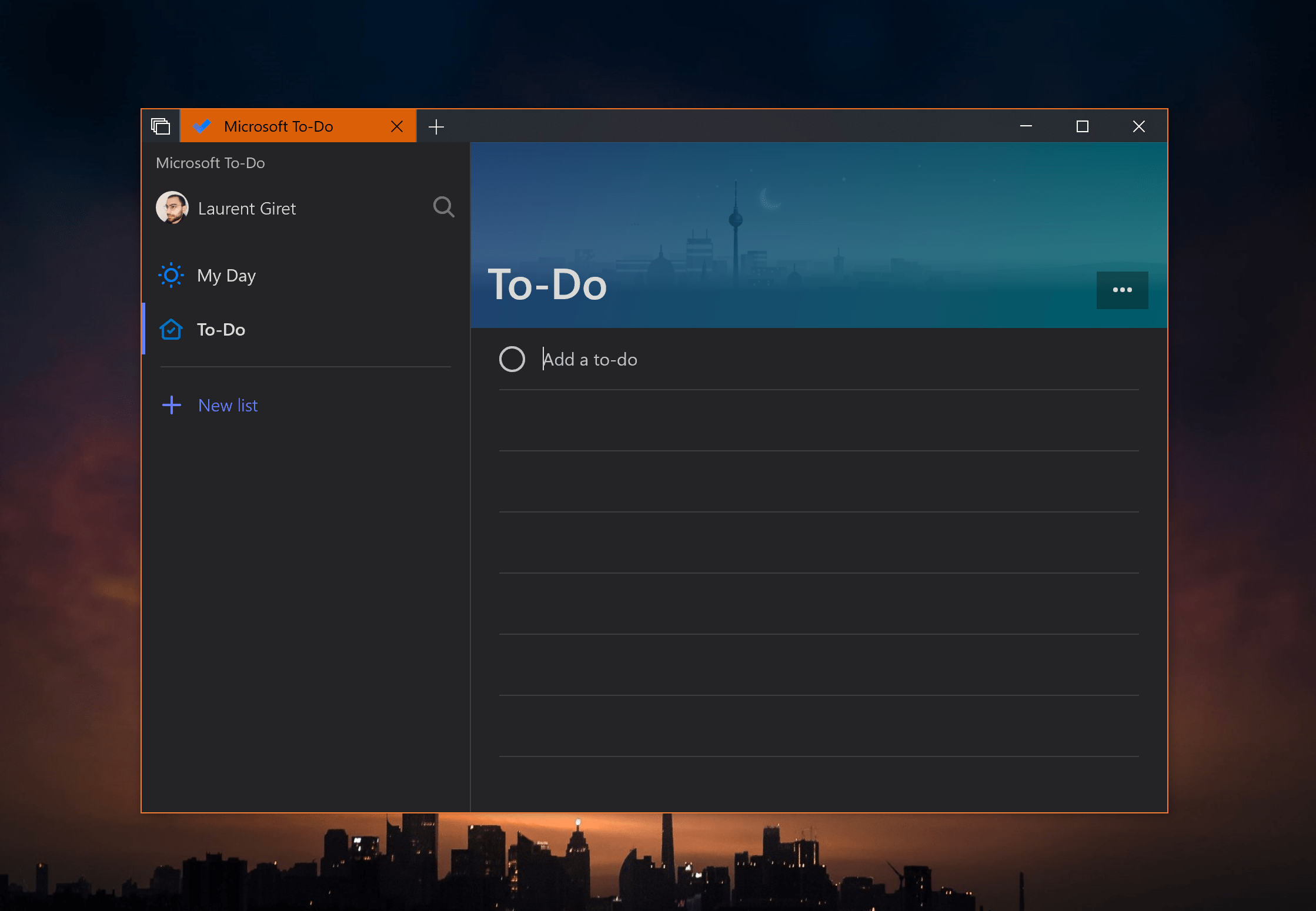1316x911 pixels.
Task: Maximize the Microsoft To-Do window
Action: tap(1083, 126)
